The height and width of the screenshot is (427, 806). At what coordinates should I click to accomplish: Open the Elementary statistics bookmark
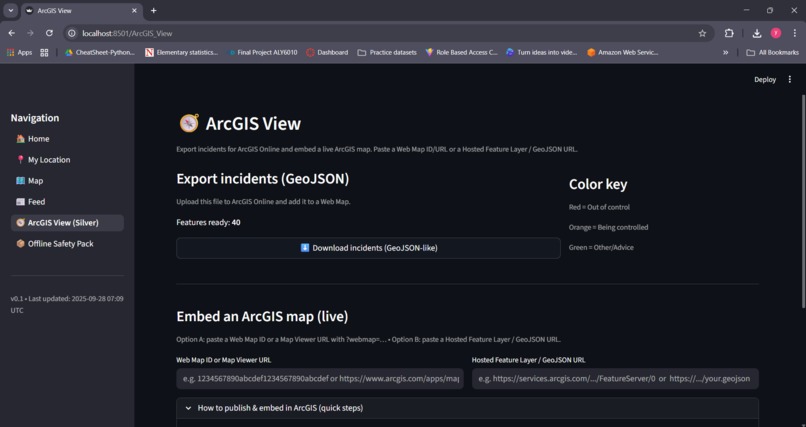pyautogui.click(x=181, y=52)
